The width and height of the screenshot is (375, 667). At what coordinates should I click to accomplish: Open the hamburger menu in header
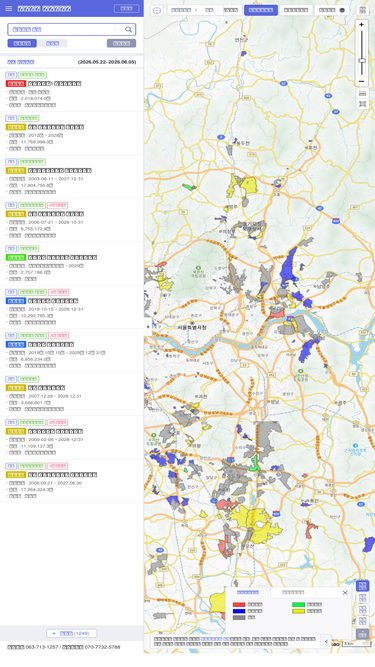(x=9, y=9)
